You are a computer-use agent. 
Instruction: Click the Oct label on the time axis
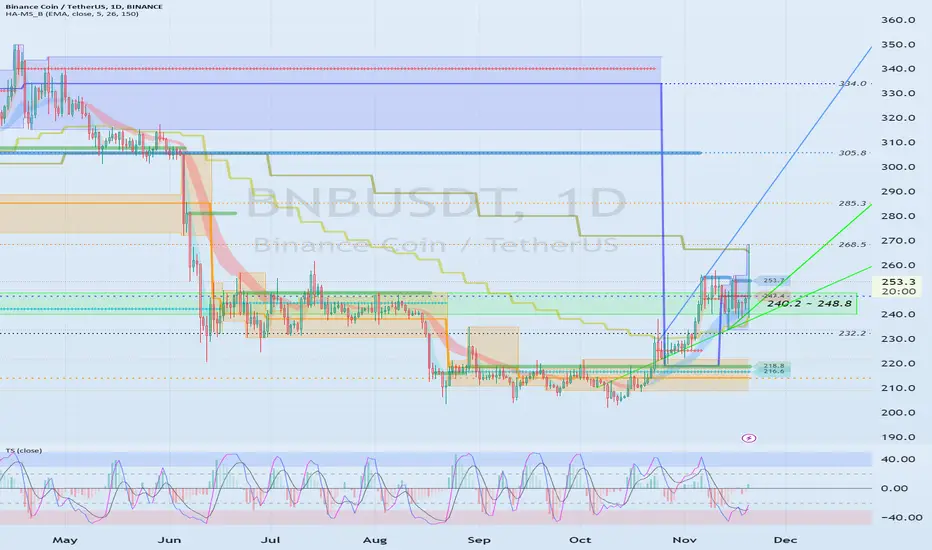(x=580, y=540)
